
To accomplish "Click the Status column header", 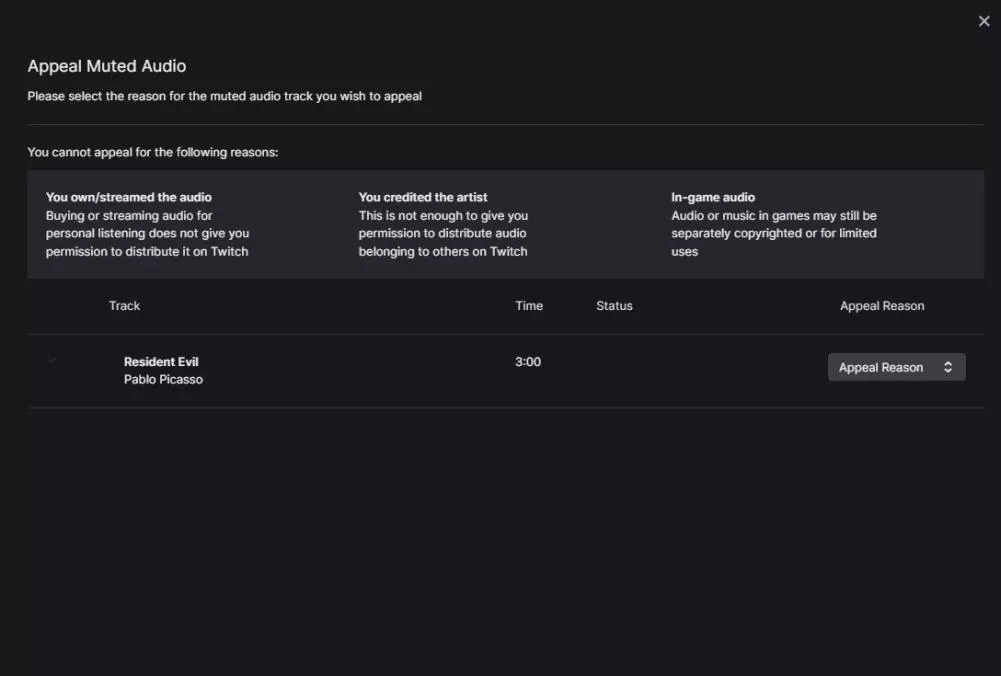I will click(614, 305).
